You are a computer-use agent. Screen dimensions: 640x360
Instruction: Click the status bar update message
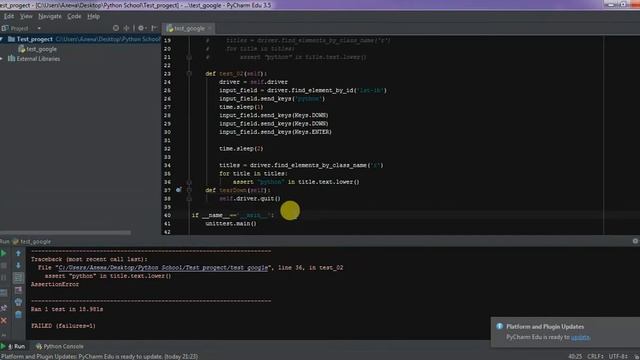tap(100, 356)
